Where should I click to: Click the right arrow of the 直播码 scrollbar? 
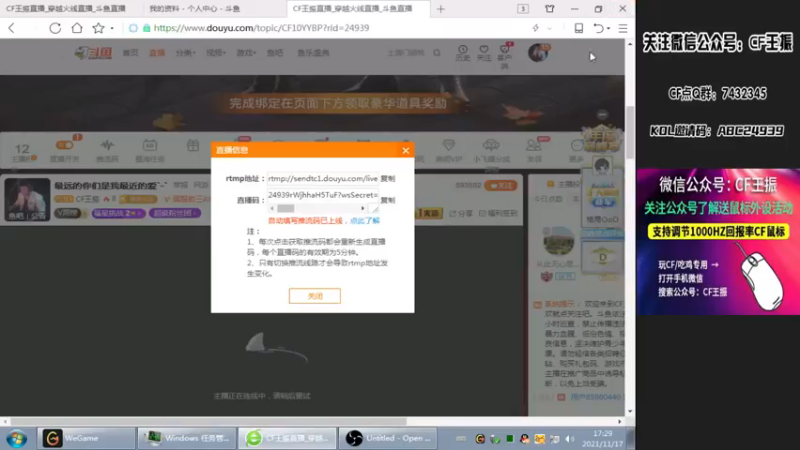tap(363, 208)
